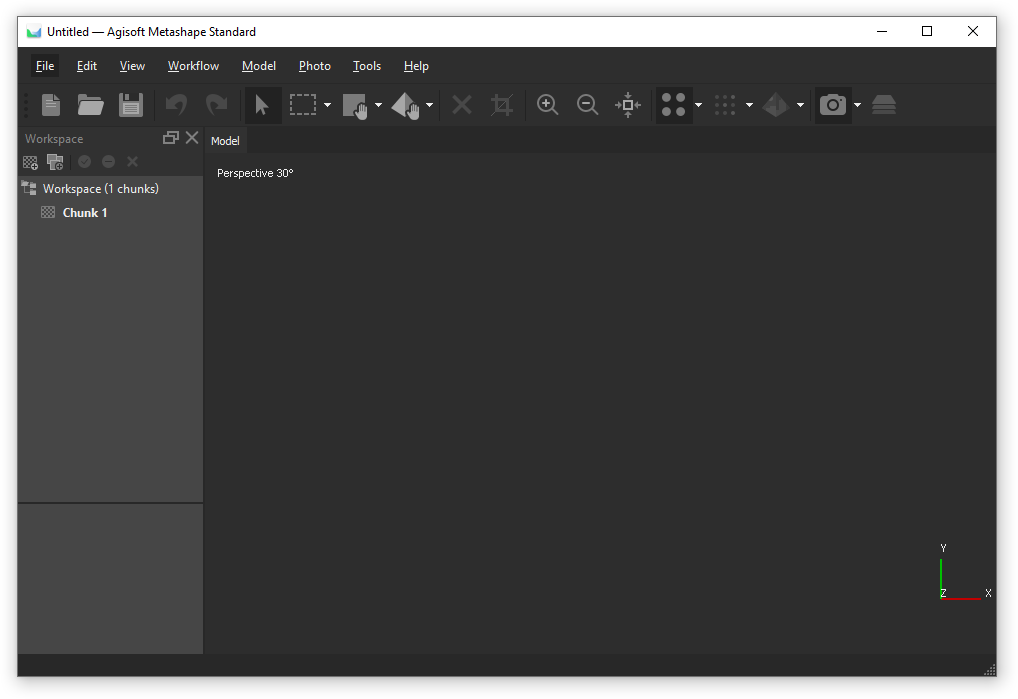The image size is (1018, 699).
Task: Show the point cloud with the four dots icon
Action: tap(674, 104)
